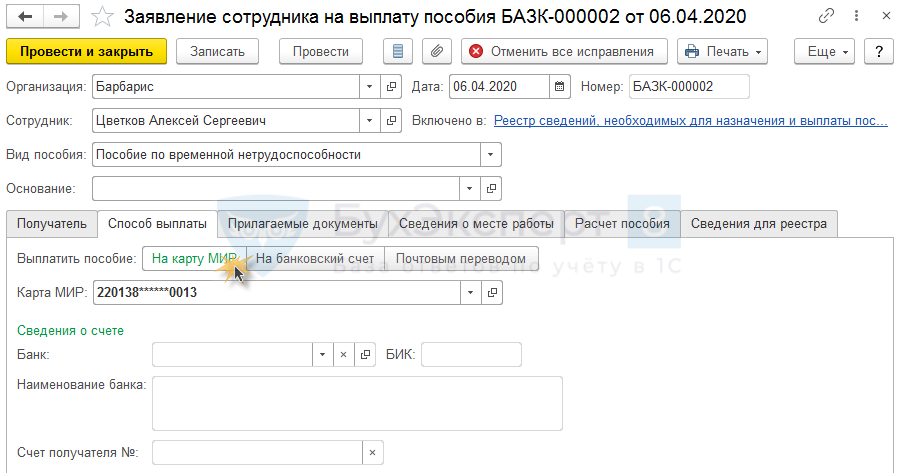Select На карту МИР payment option

tap(194, 259)
